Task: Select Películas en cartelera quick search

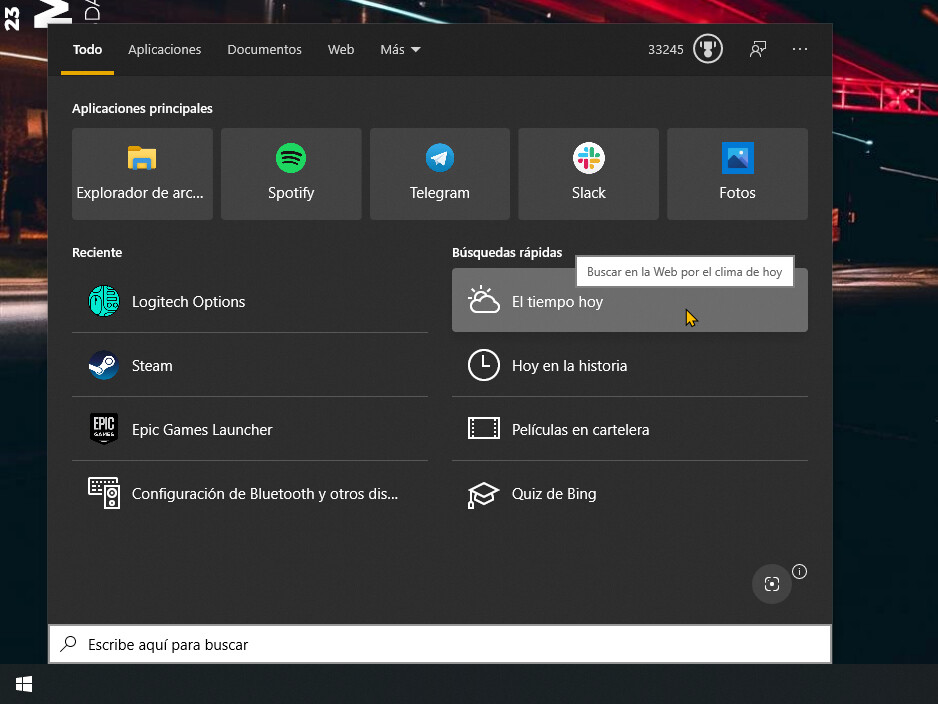Action: (x=630, y=429)
